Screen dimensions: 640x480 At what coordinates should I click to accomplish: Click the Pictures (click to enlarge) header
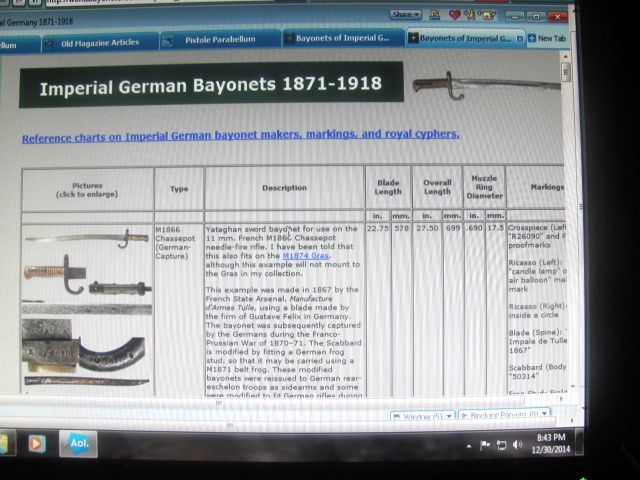[x=87, y=190]
